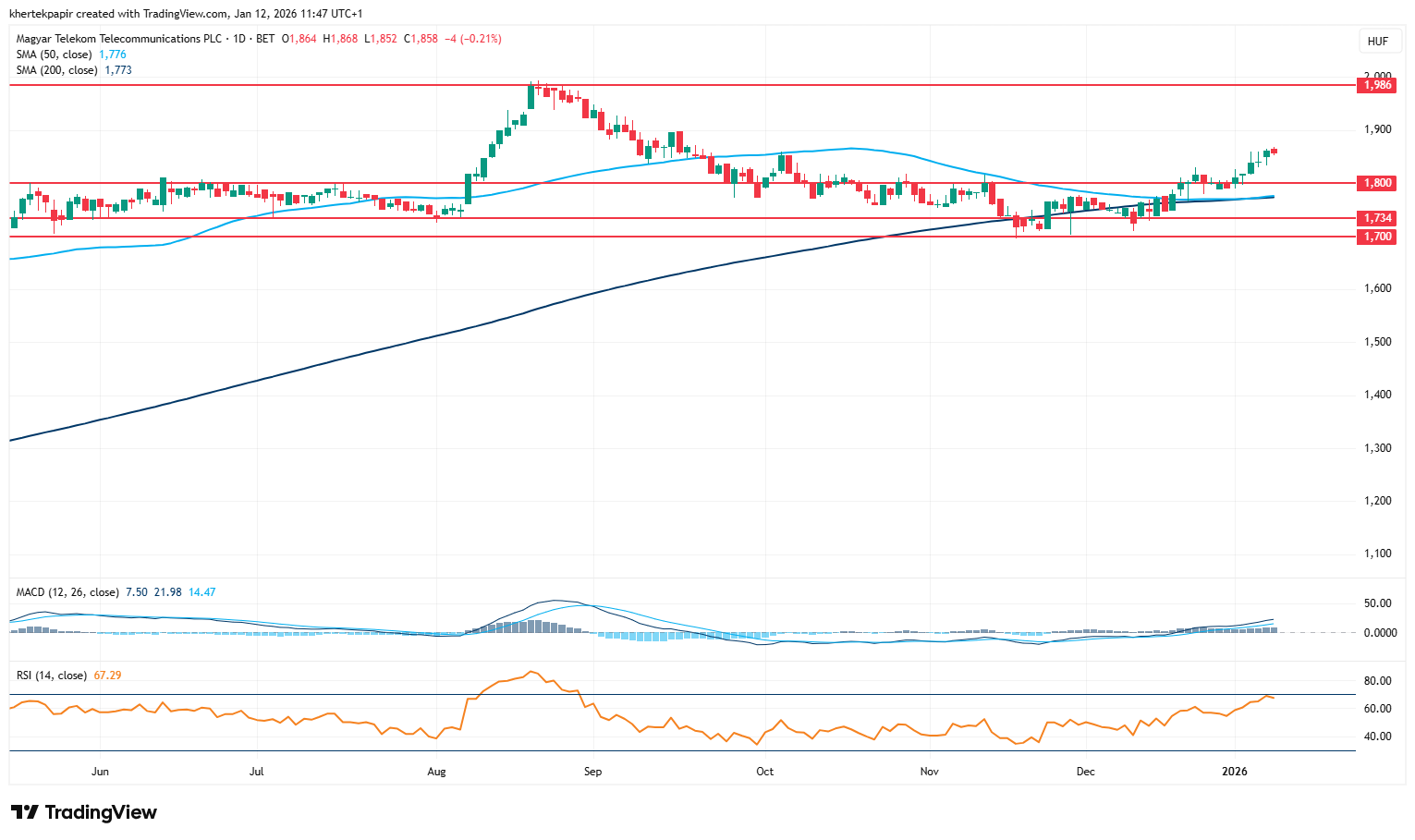
Task: Click the 1,700 red price label
Action: [x=1377, y=237]
